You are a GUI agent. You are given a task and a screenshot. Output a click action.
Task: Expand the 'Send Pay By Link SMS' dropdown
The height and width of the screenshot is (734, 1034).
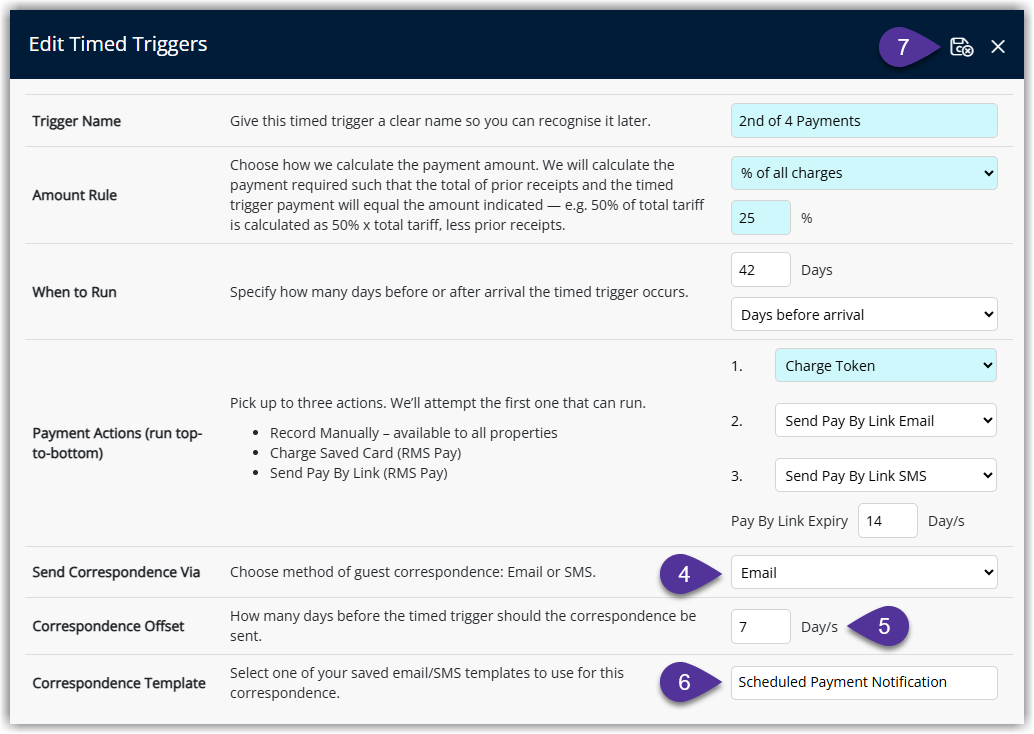click(886, 475)
